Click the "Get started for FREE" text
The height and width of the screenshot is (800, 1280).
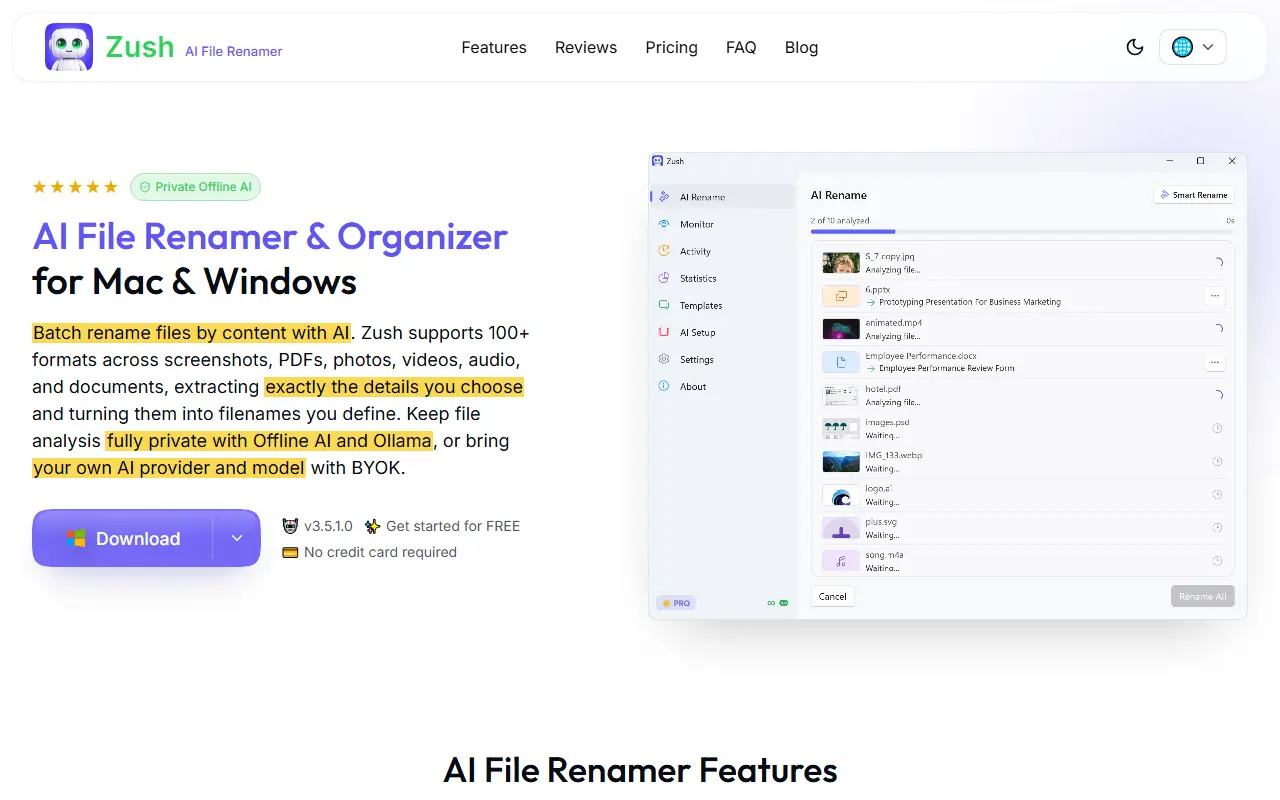(x=453, y=526)
